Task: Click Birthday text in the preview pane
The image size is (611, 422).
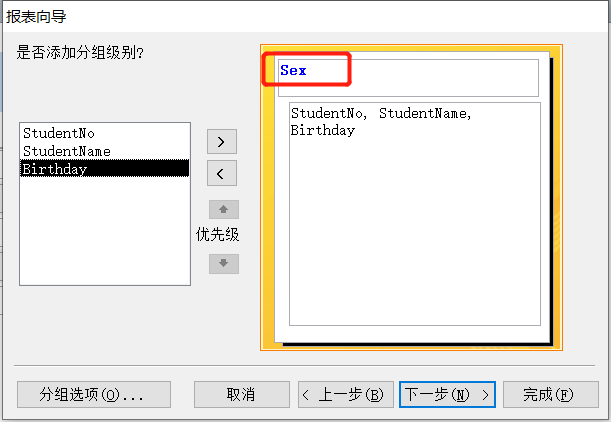Action: [x=322, y=130]
